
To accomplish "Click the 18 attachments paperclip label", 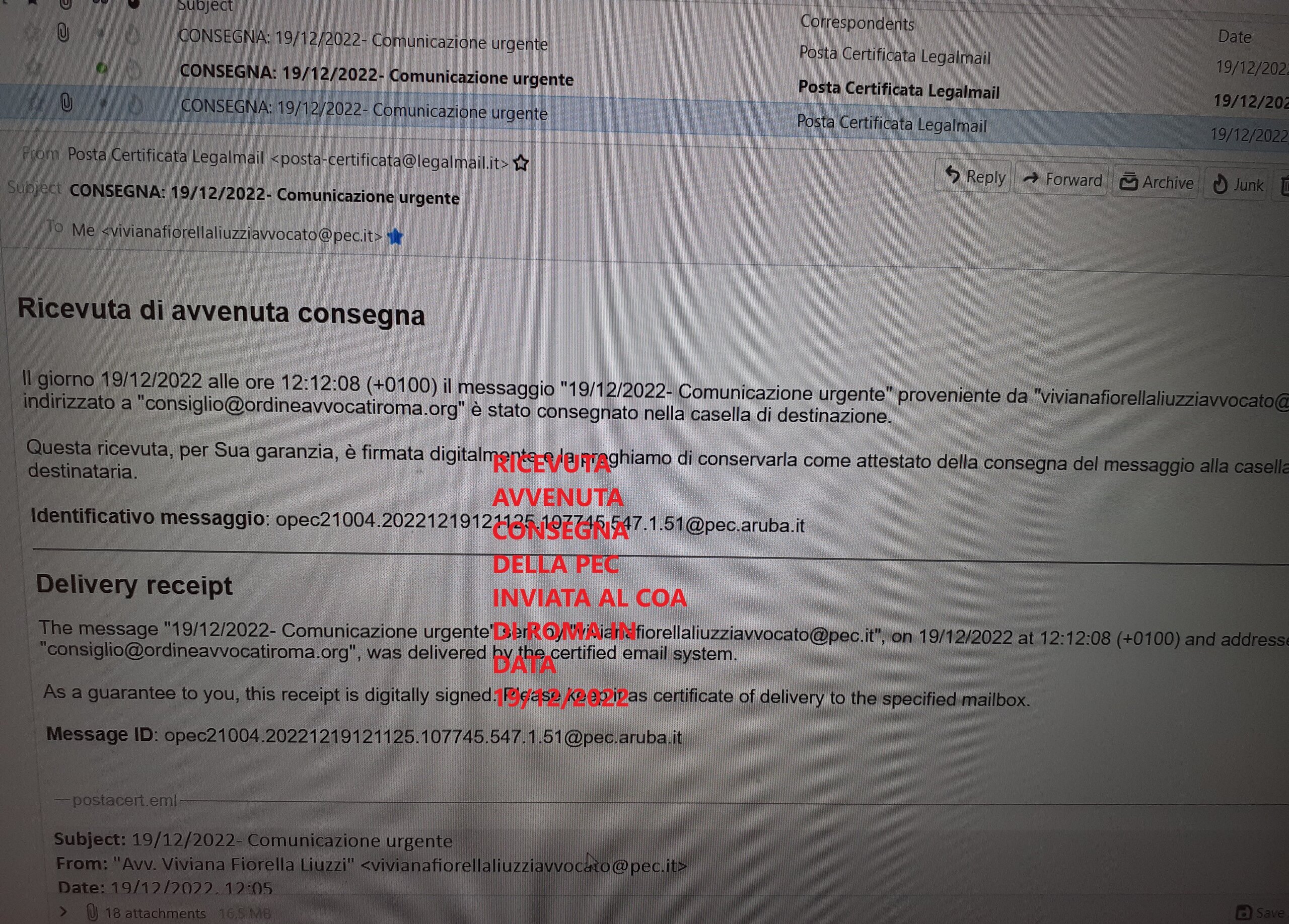I will [155, 912].
